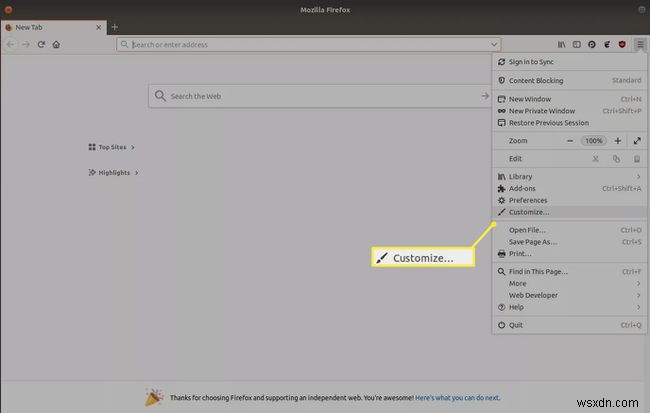
Task: Close the New Tab tab
Action: tap(98, 27)
